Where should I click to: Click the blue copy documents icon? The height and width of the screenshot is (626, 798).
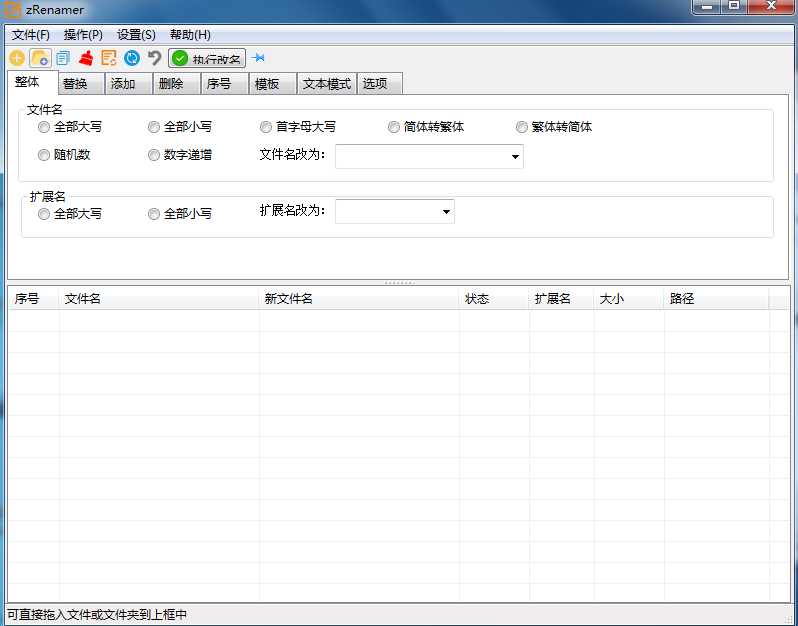(x=63, y=58)
